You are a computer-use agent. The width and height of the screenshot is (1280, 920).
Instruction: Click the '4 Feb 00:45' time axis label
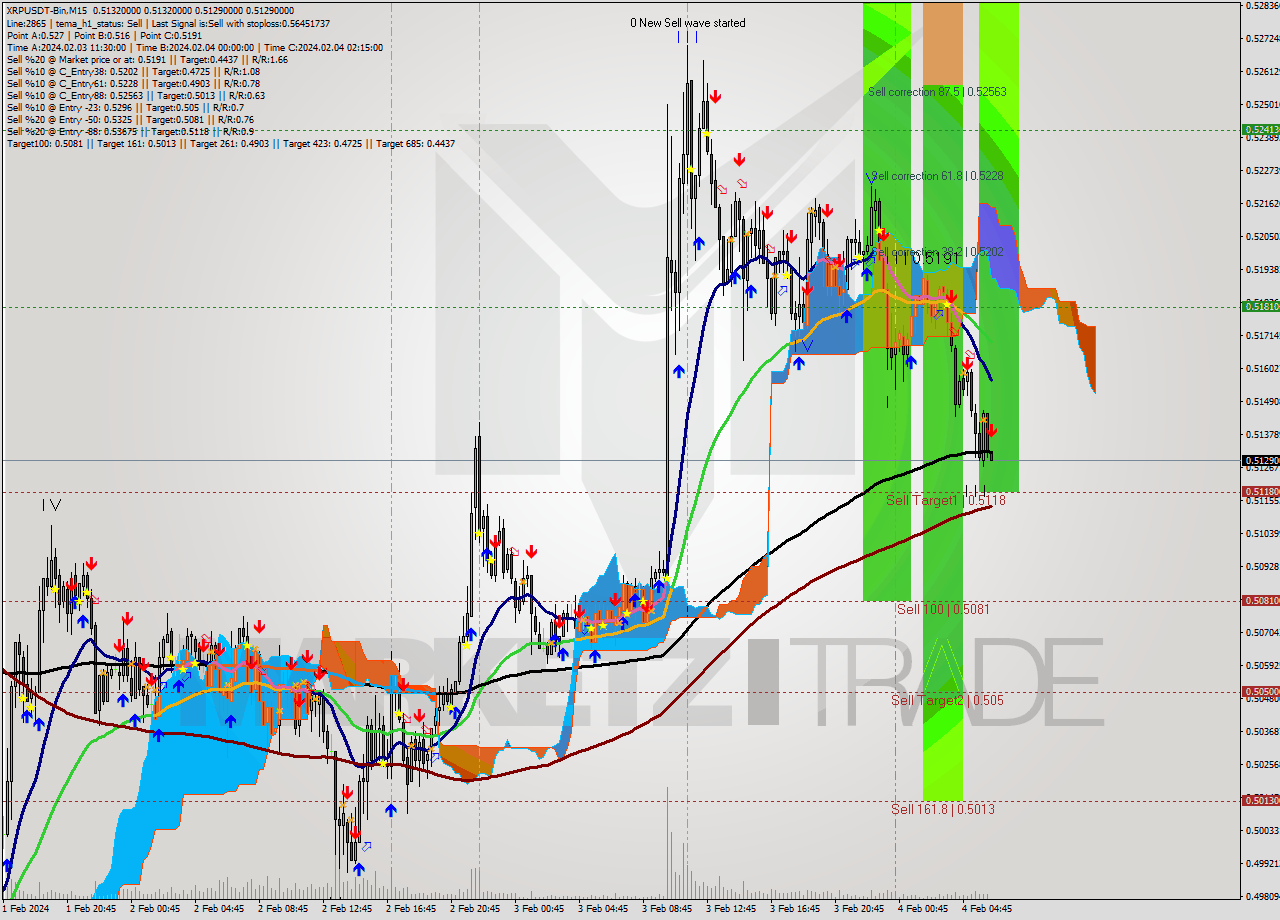click(x=922, y=909)
